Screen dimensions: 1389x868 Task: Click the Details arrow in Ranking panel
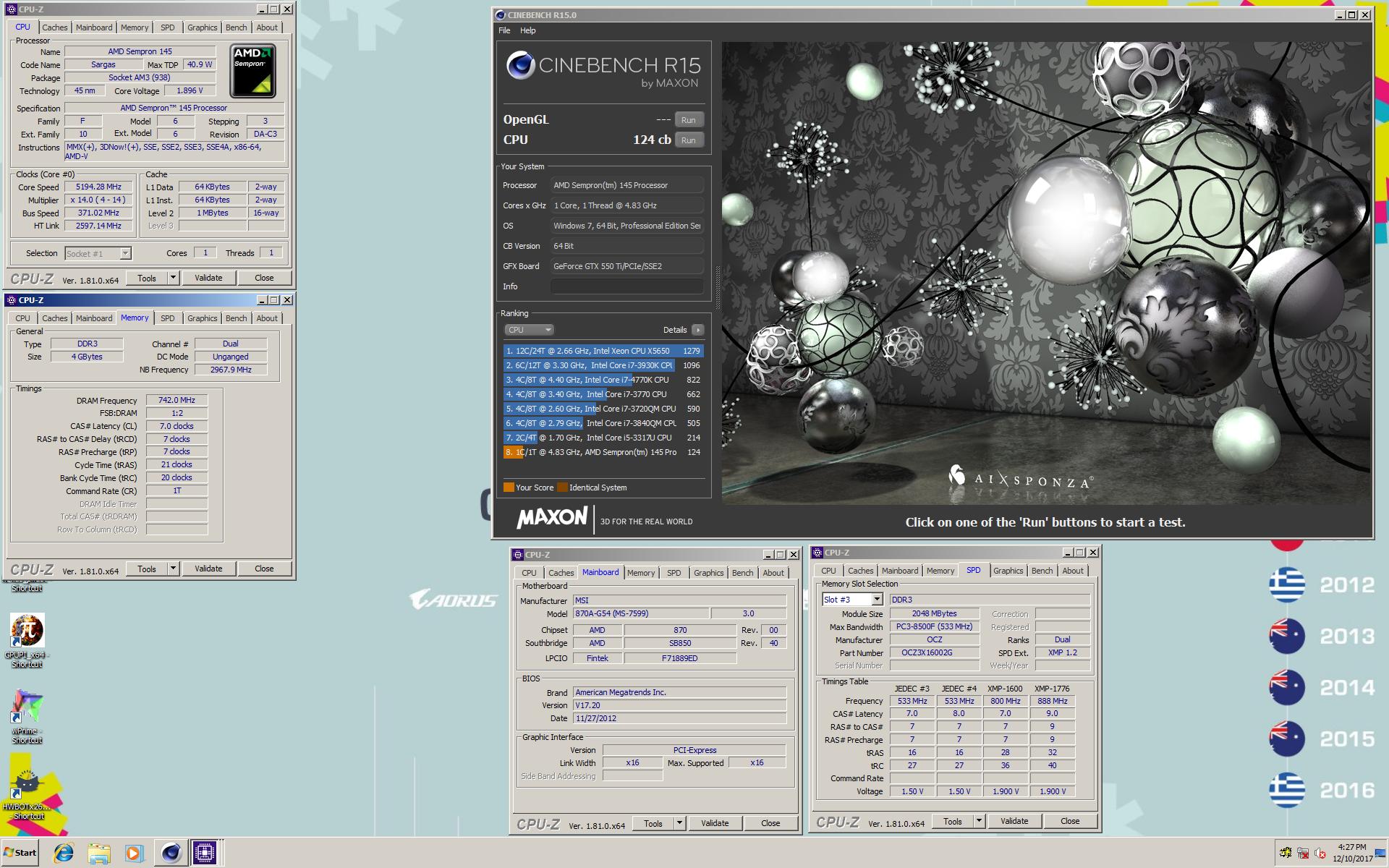697,330
